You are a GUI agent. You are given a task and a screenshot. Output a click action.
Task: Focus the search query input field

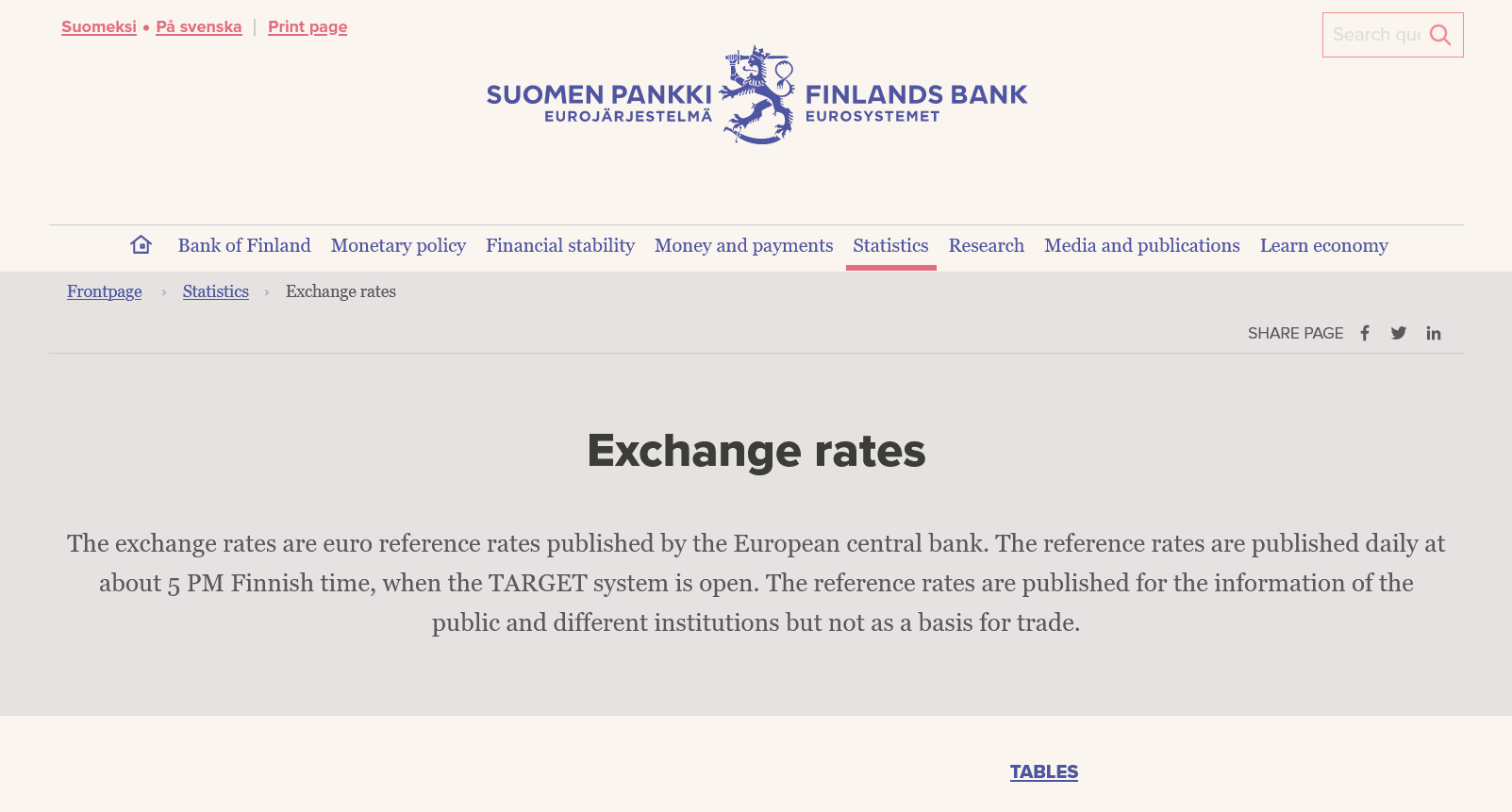pos(1375,35)
